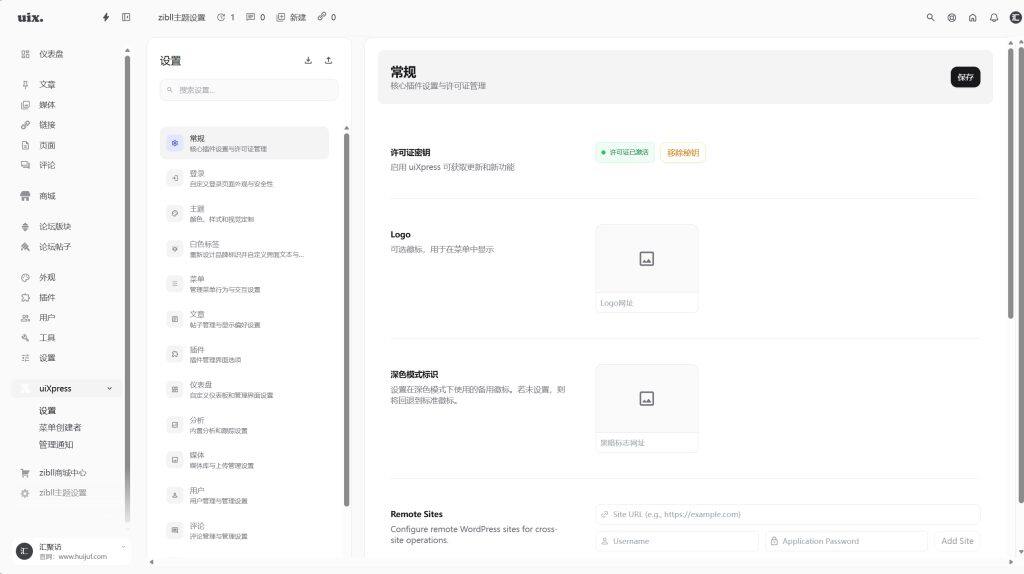Click the 移除秘钥 remove key button
Screen dimensions: 1024x574
[683, 153]
